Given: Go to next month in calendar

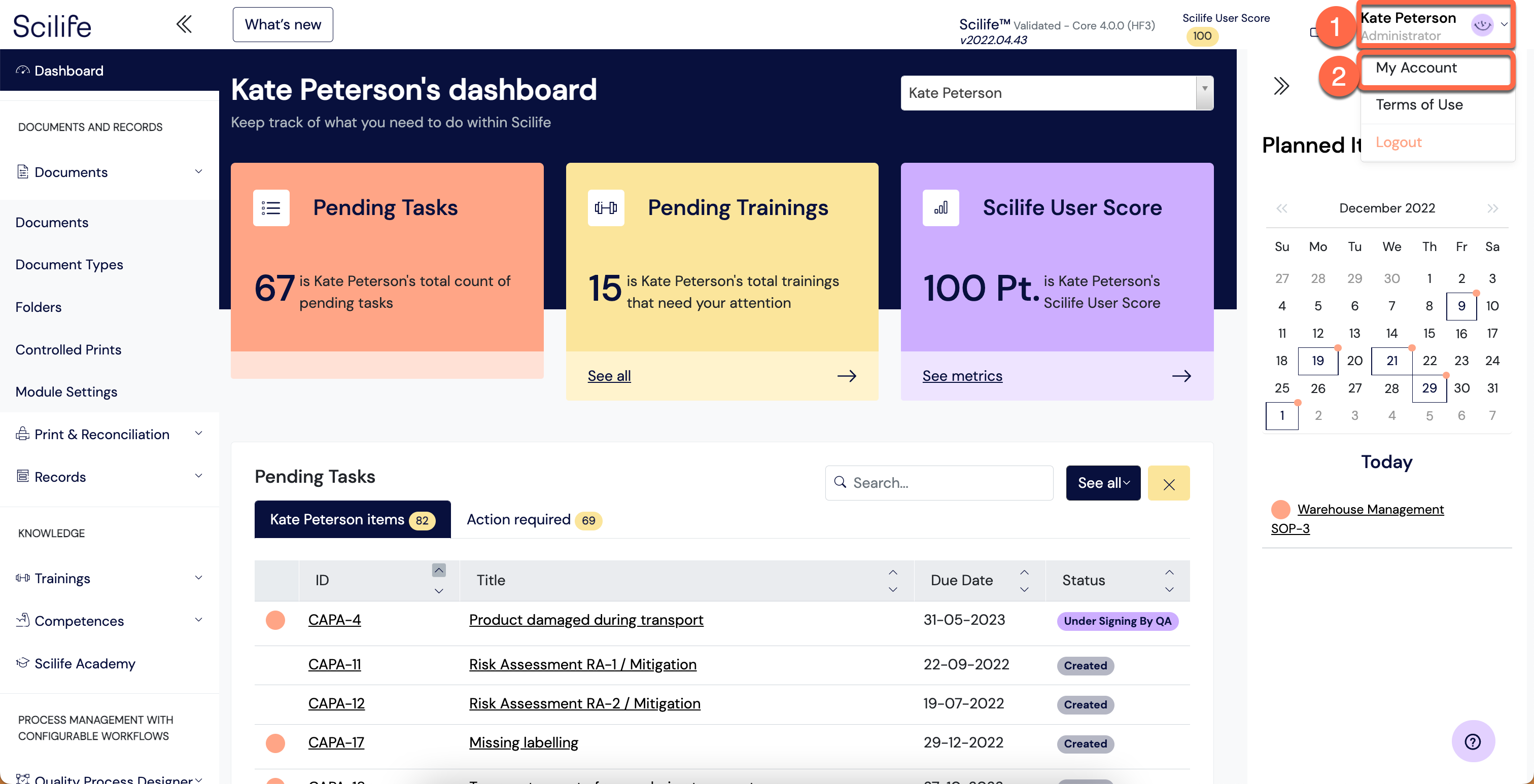Looking at the screenshot, I should coord(1492,208).
